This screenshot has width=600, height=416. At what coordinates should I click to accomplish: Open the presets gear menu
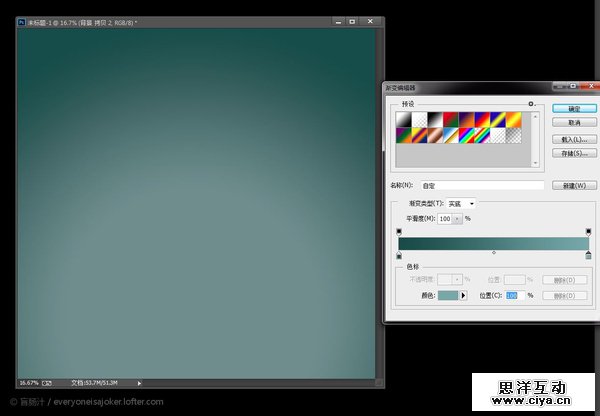click(531, 104)
